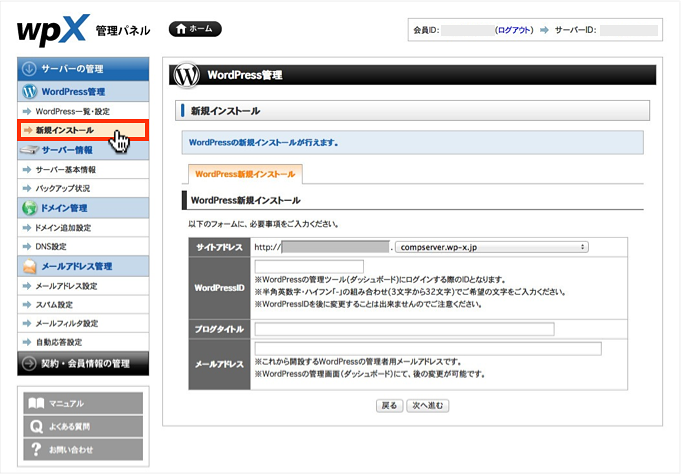The width and height of the screenshot is (681, 474).
Task: Click arrow icon next to WordPress一覧・設定
Action: point(27,111)
